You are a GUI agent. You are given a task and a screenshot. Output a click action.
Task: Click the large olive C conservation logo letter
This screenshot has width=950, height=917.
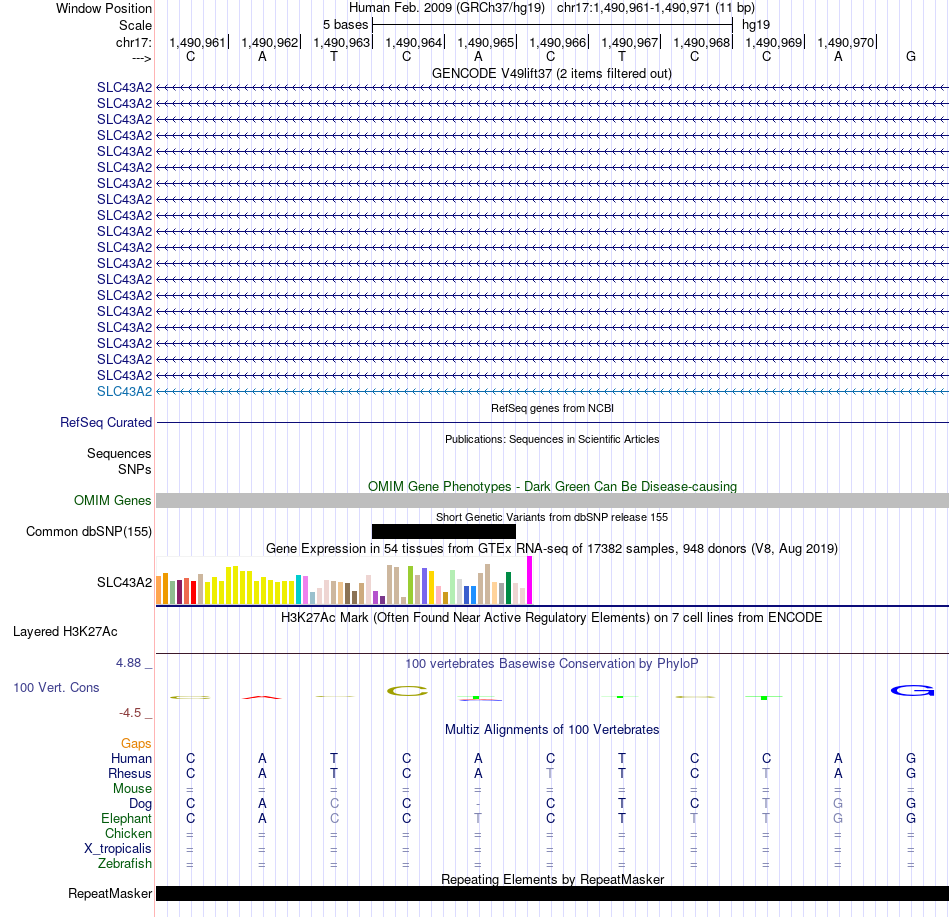click(407, 690)
